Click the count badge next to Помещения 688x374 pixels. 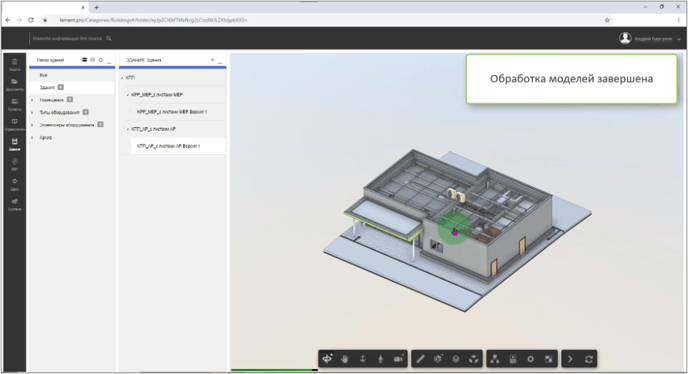(x=70, y=100)
